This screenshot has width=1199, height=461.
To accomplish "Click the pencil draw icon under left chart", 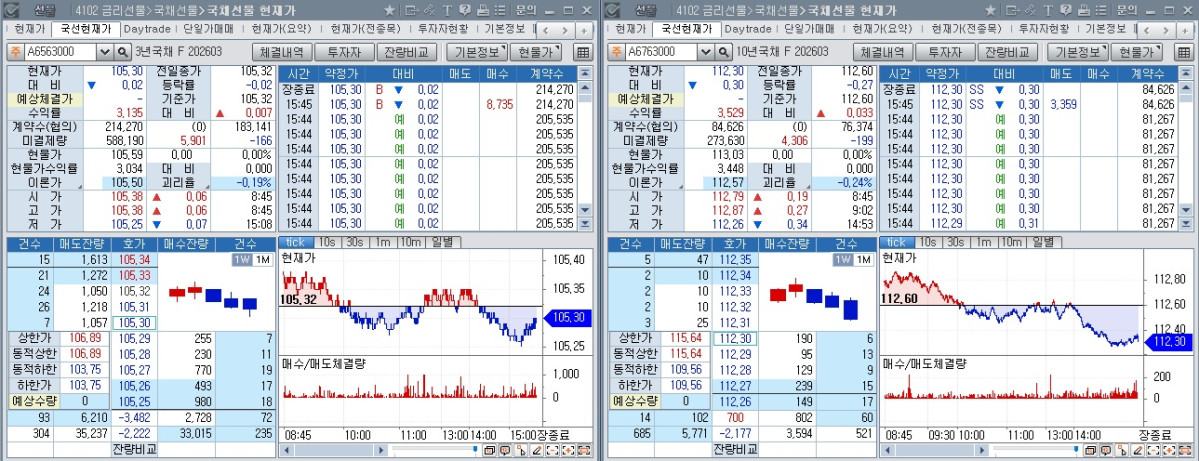I will click(537, 450).
